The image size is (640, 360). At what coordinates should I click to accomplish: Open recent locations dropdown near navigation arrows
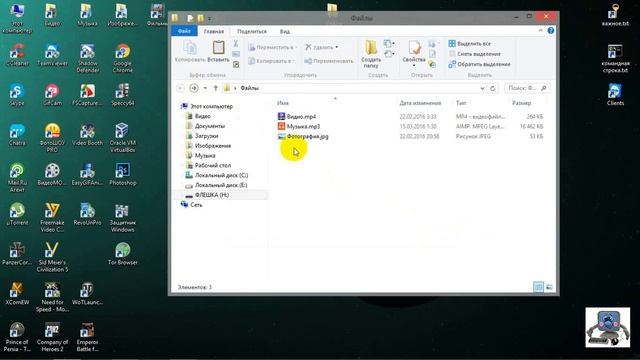205,88
